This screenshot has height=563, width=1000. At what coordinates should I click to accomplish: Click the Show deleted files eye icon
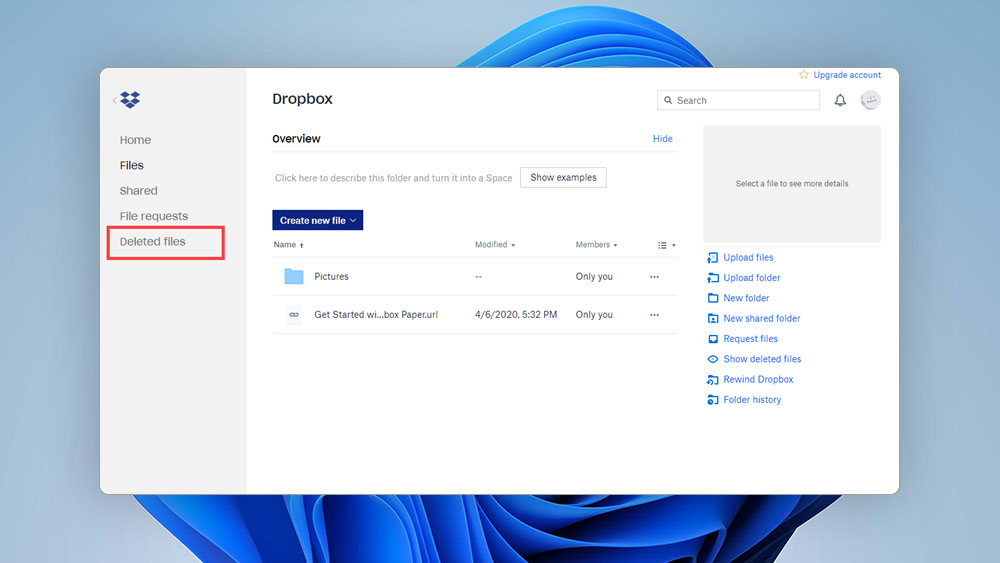pos(712,359)
